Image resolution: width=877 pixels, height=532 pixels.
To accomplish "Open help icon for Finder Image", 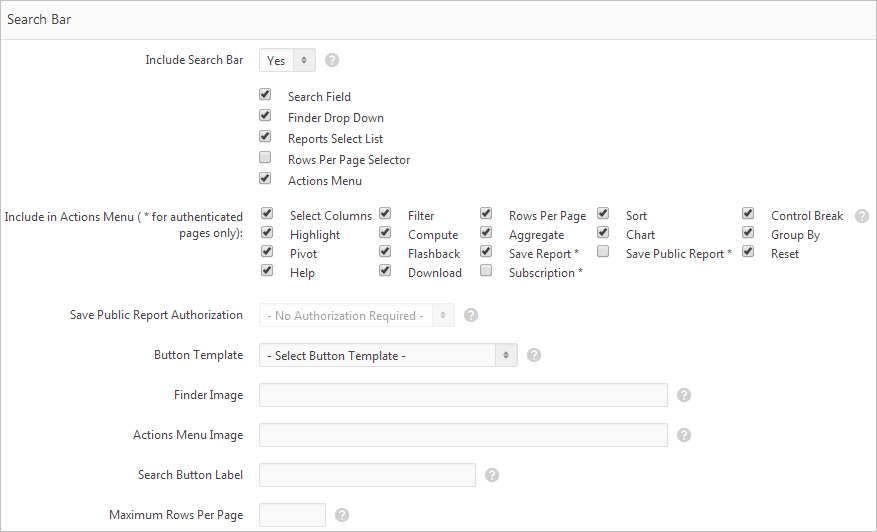I will point(684,395).
